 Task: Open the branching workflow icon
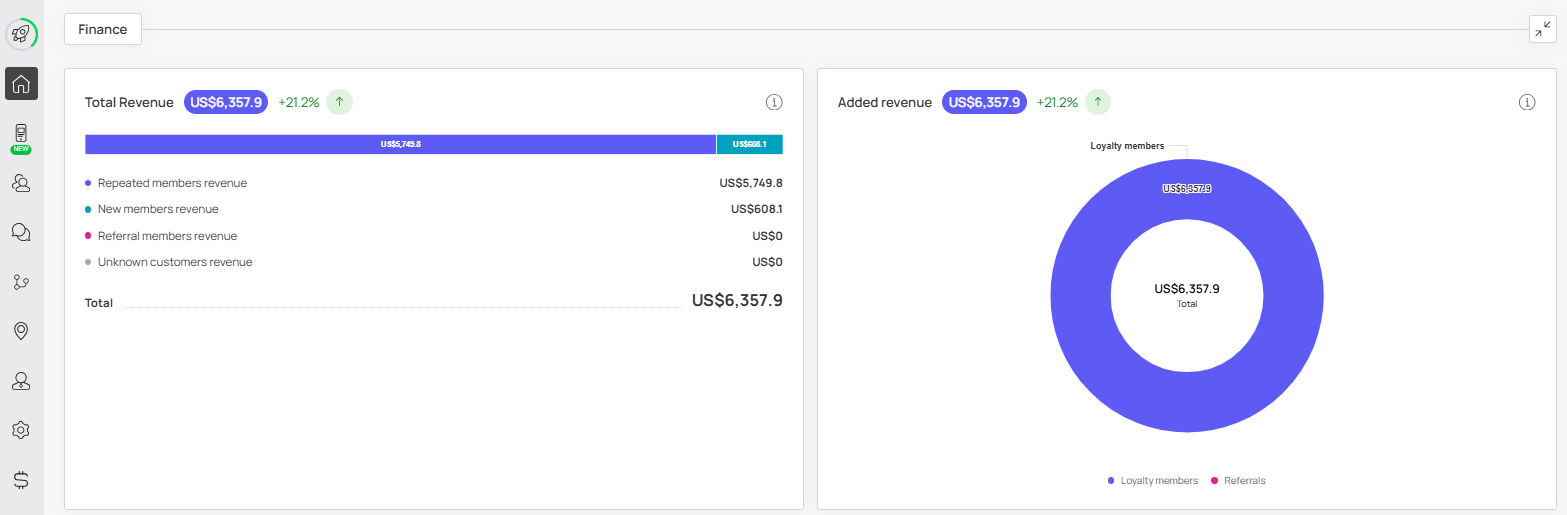(21, 282)
